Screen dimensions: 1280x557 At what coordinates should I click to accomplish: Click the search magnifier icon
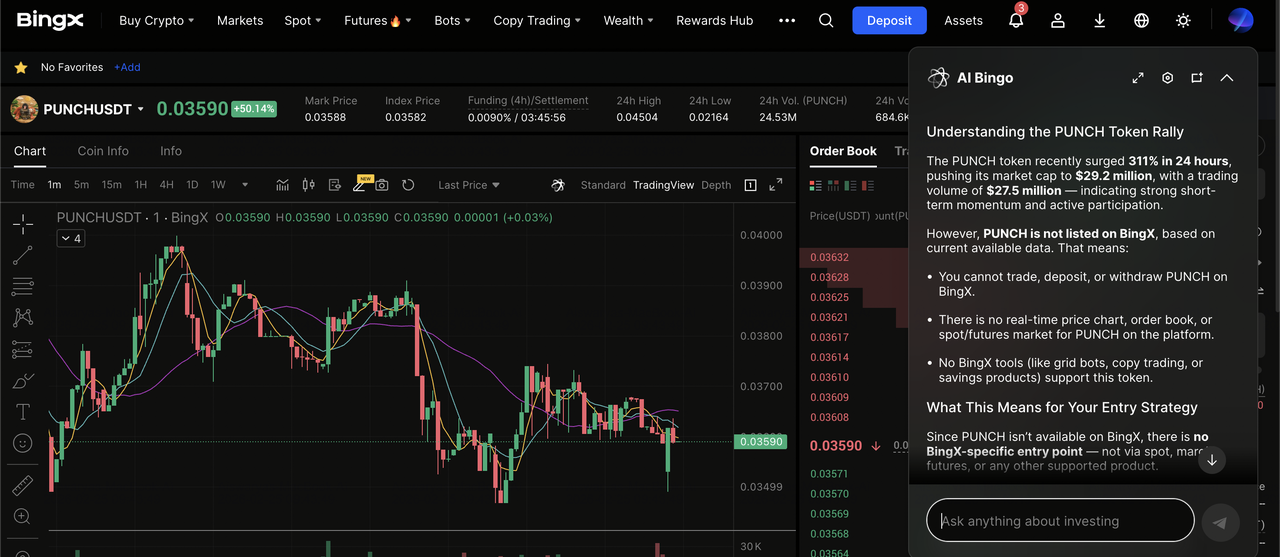[826, 21]
